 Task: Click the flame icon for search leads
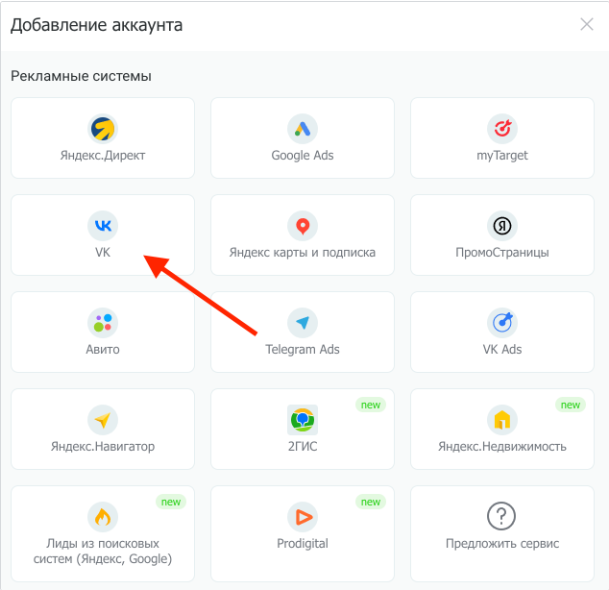[x=103, y=517]
